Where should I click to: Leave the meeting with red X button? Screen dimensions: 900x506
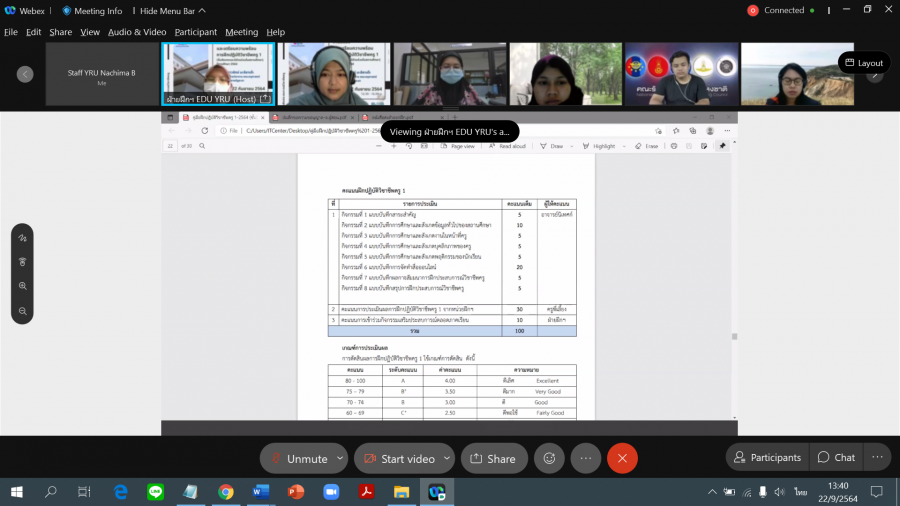(622, 458)
